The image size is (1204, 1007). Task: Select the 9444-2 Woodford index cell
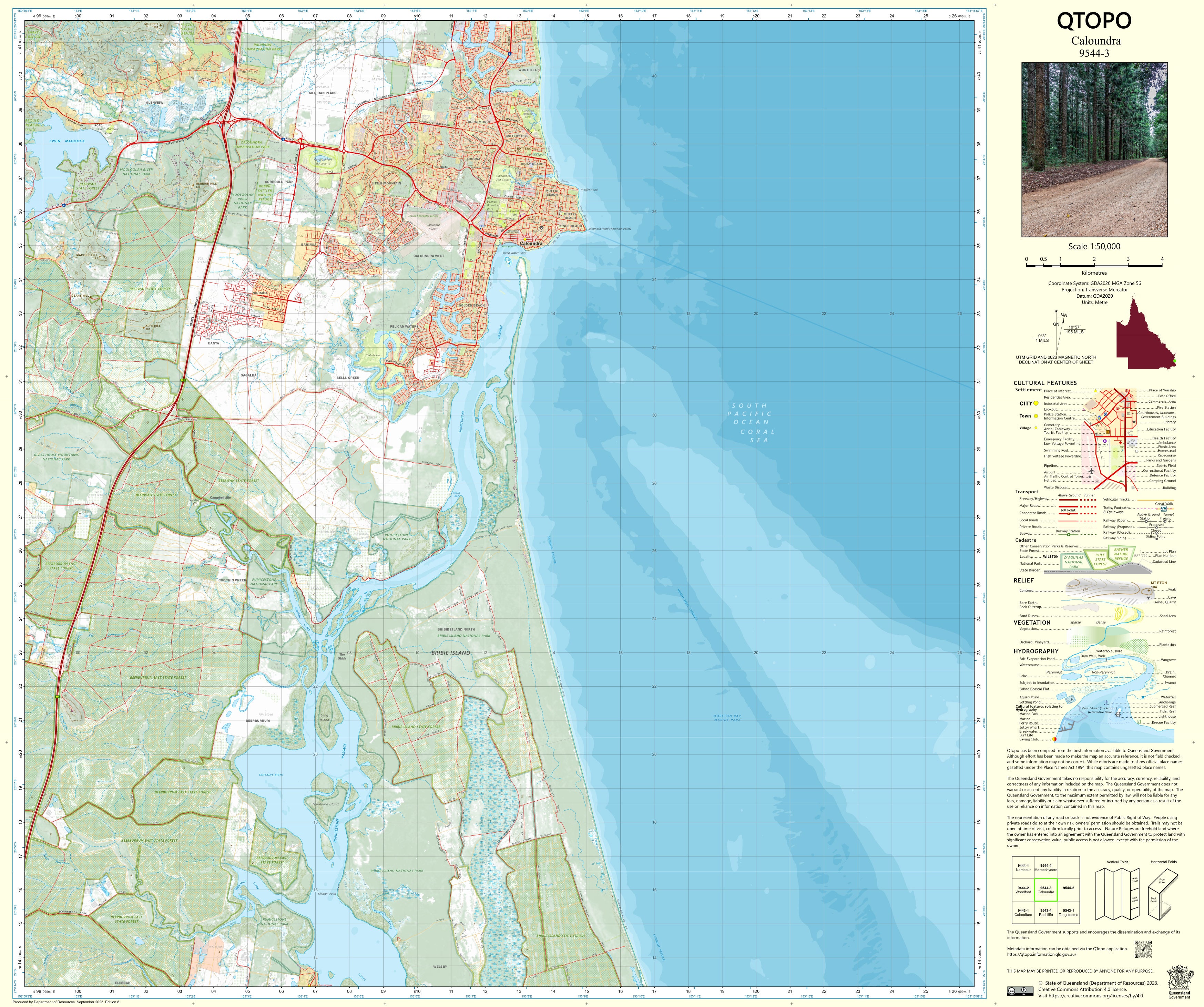[1023, 890]
